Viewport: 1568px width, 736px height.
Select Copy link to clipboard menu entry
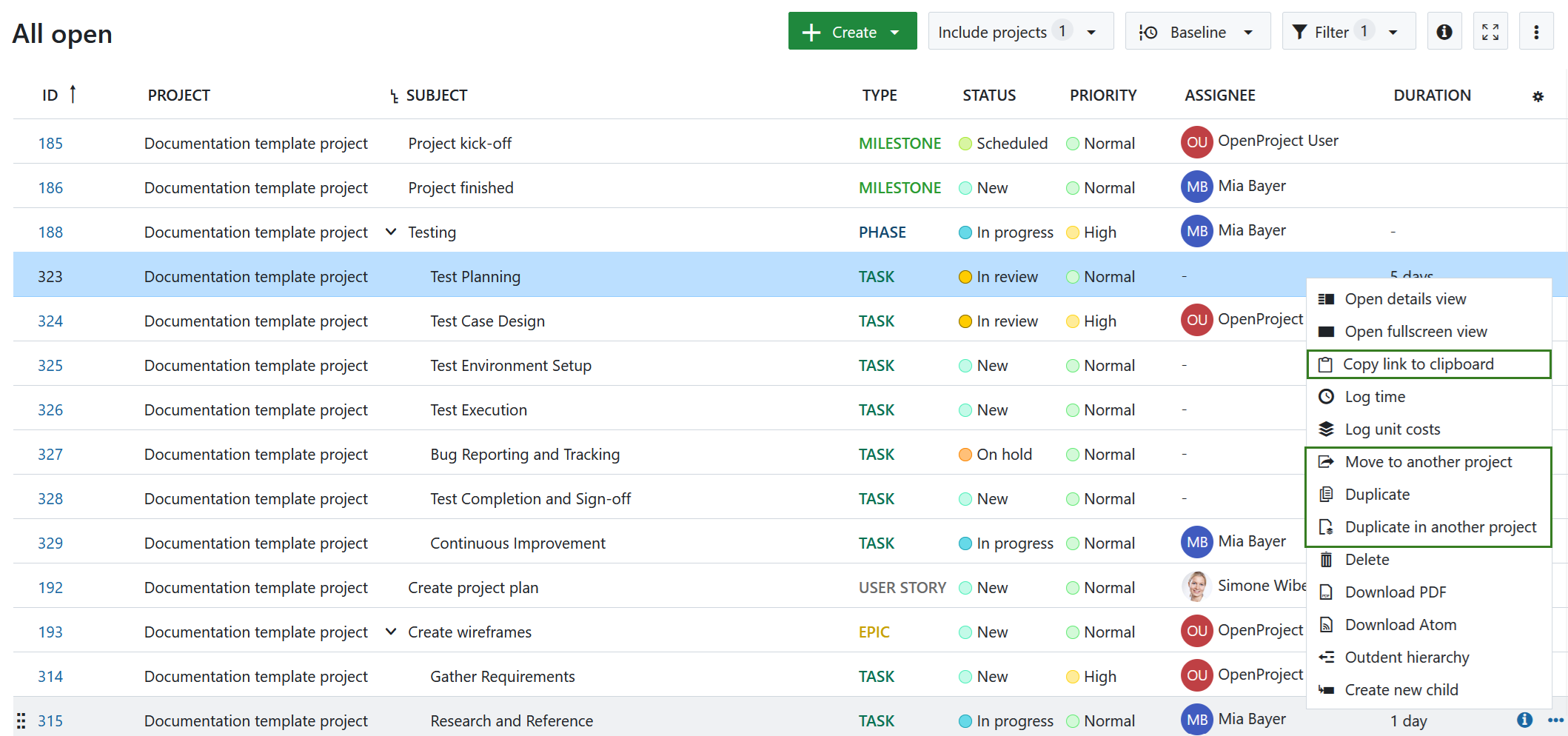(1418, 364)
